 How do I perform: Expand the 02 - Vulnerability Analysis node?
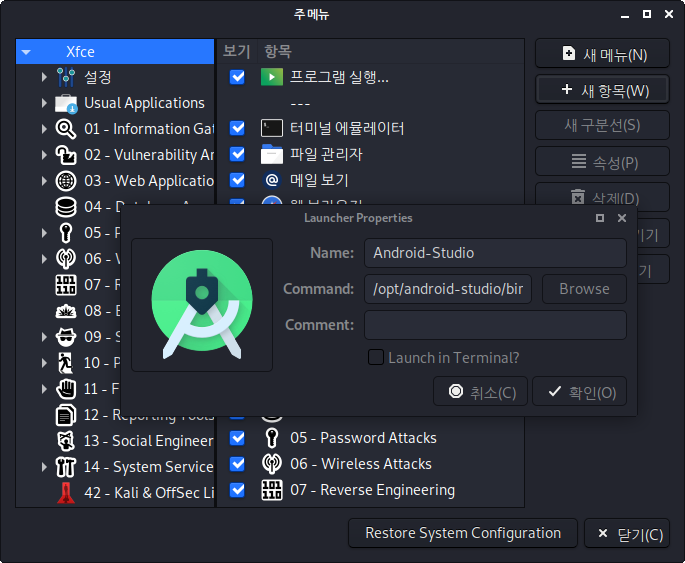coord(44,155)
